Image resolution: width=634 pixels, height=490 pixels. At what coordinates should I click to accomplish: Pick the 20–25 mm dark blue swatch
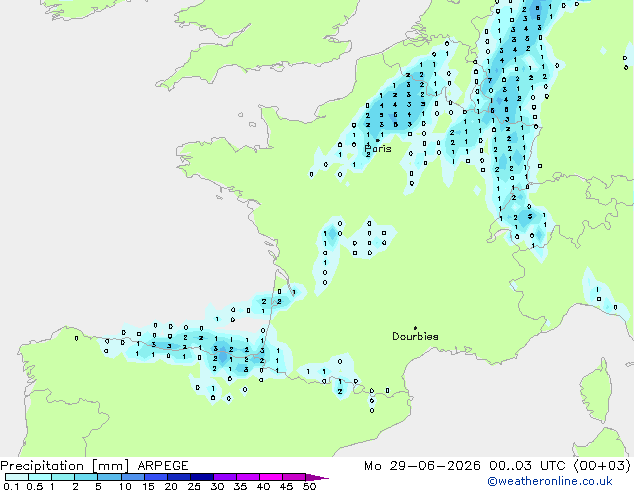179,477
